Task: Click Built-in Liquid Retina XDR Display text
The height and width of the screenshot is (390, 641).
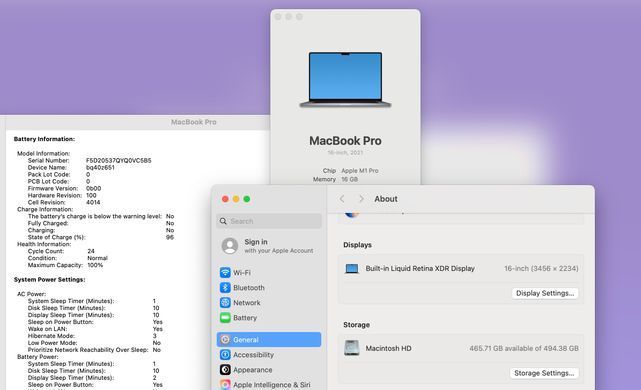Action: pos(420,269)
